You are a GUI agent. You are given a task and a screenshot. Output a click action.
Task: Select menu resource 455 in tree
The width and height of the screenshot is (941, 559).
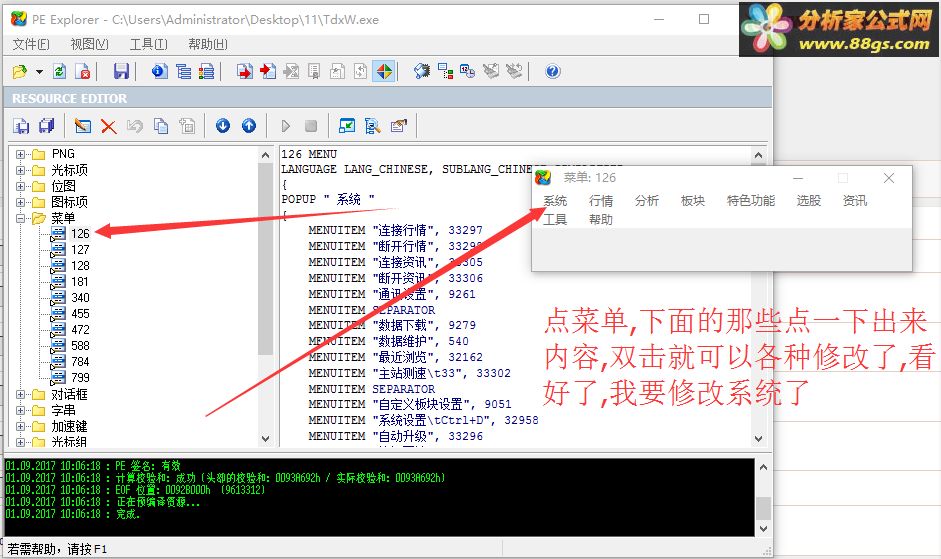tap(80, 313)
